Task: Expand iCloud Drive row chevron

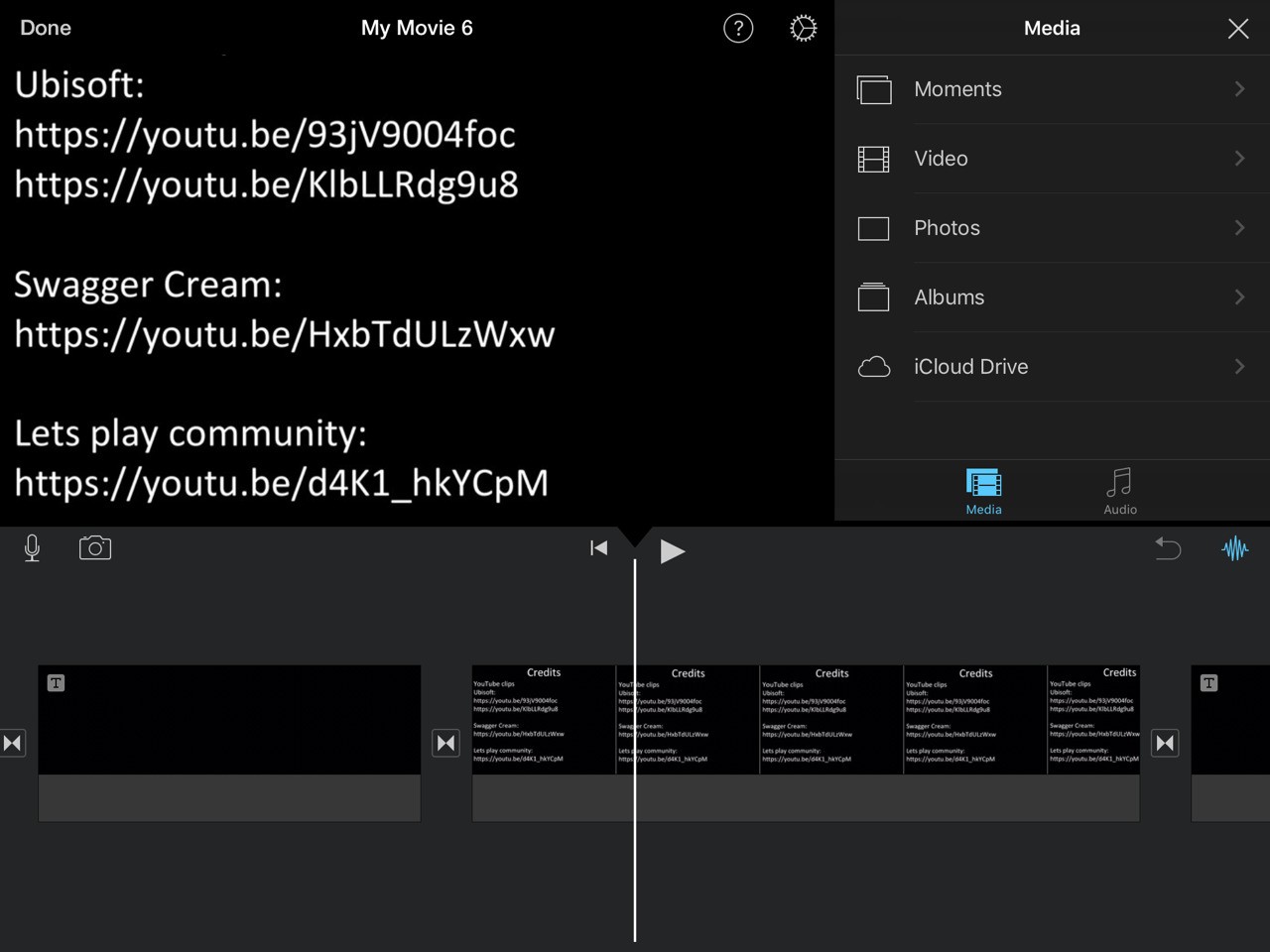Action: click(1239, 367)
